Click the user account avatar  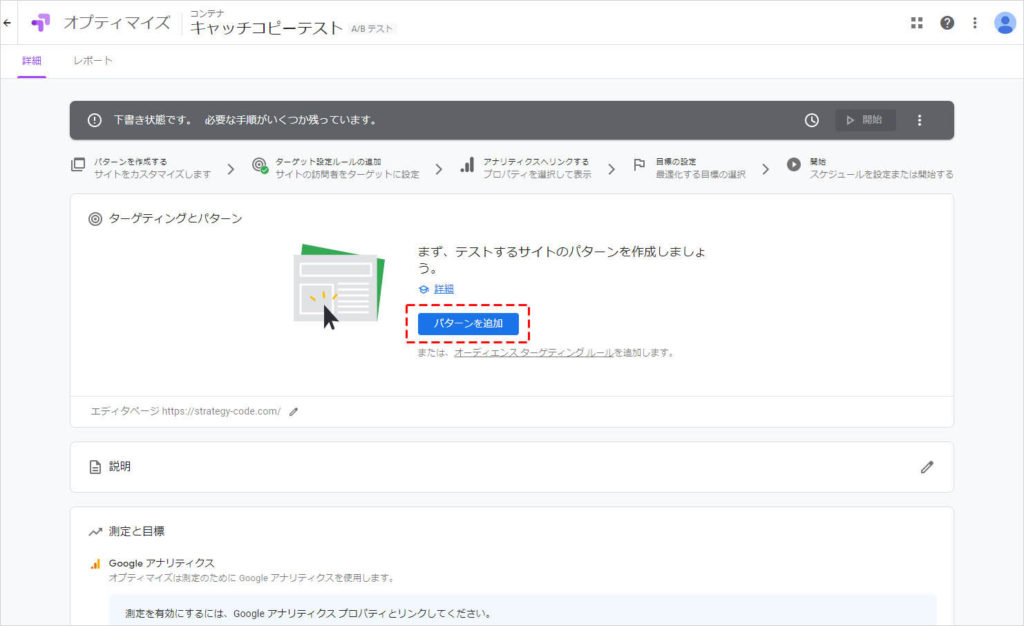[1004, 23]
